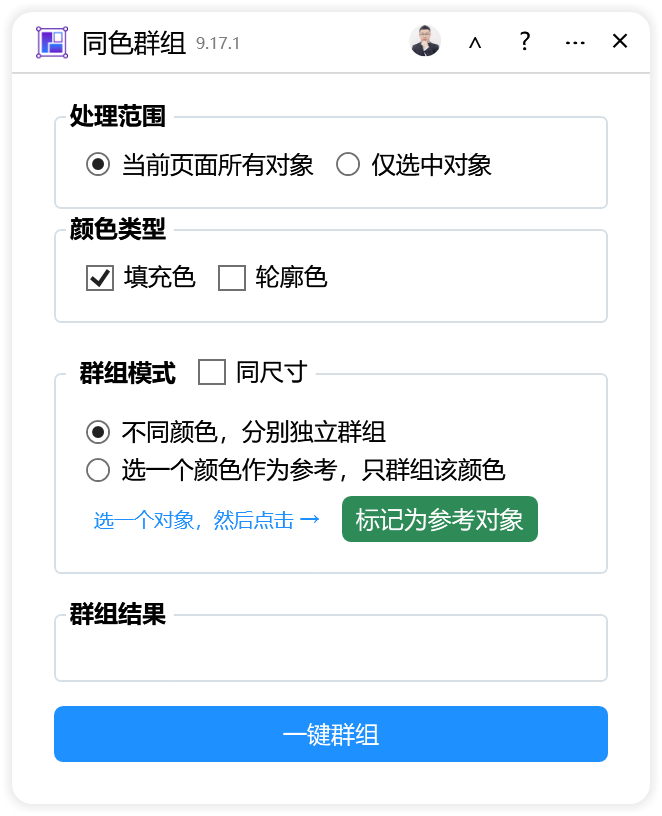Click the 同色群组 app logo icon
Viewport: 662px width, 816px height.
tap(52, 42)
